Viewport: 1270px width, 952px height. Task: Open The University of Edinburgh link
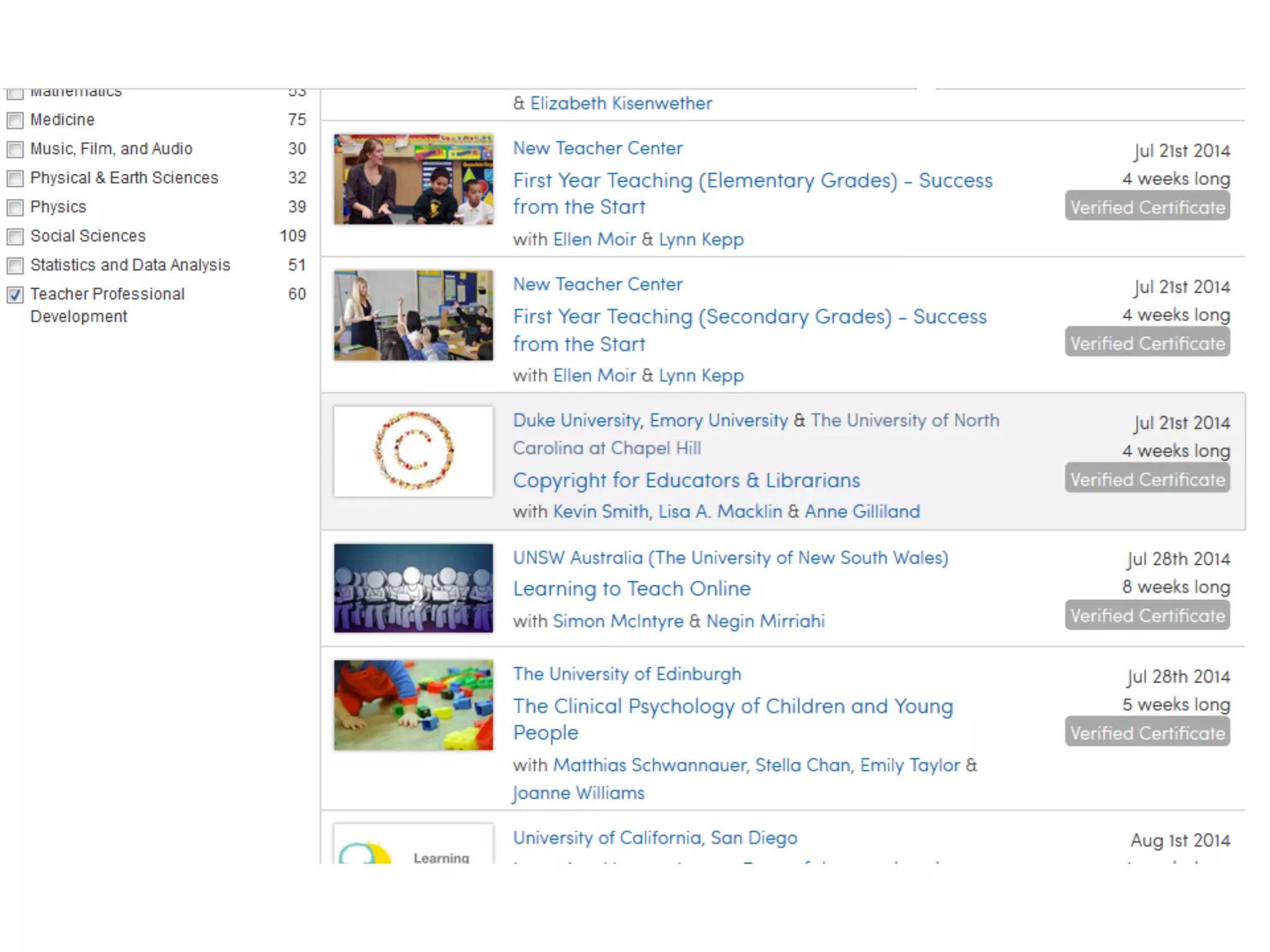click(x=626, y=674)
